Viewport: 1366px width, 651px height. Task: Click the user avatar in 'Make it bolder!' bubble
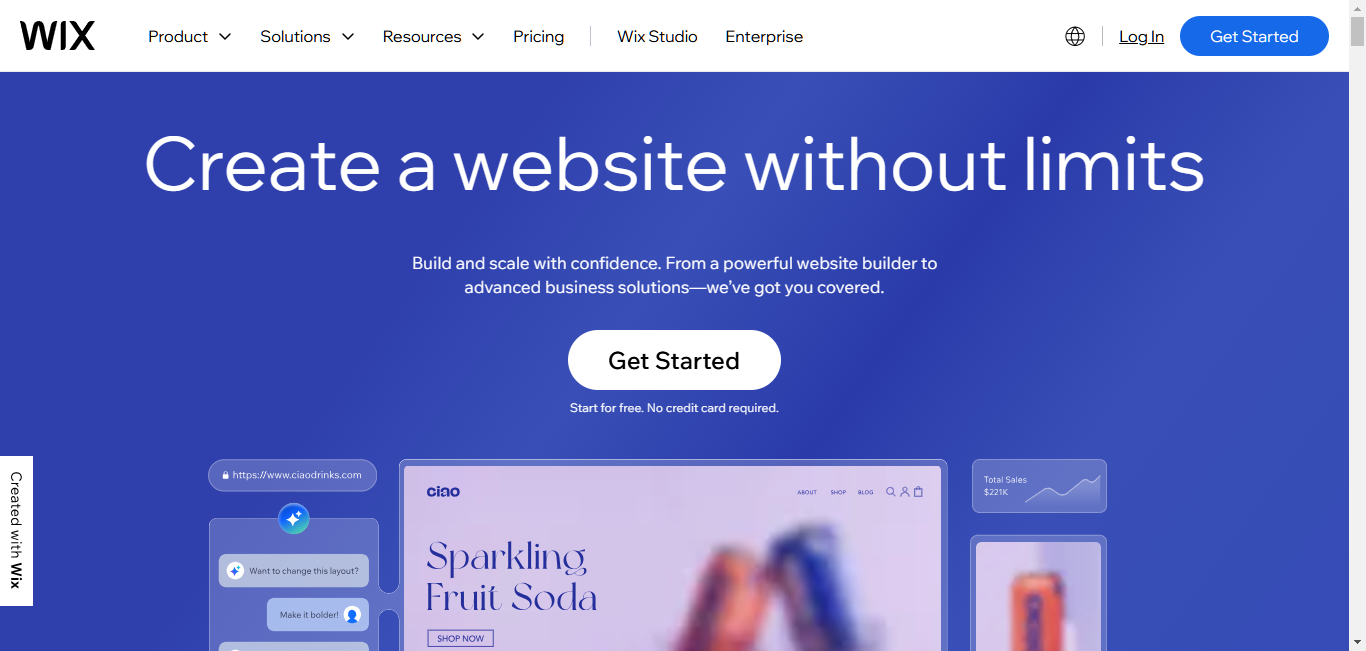click(352, 615)
